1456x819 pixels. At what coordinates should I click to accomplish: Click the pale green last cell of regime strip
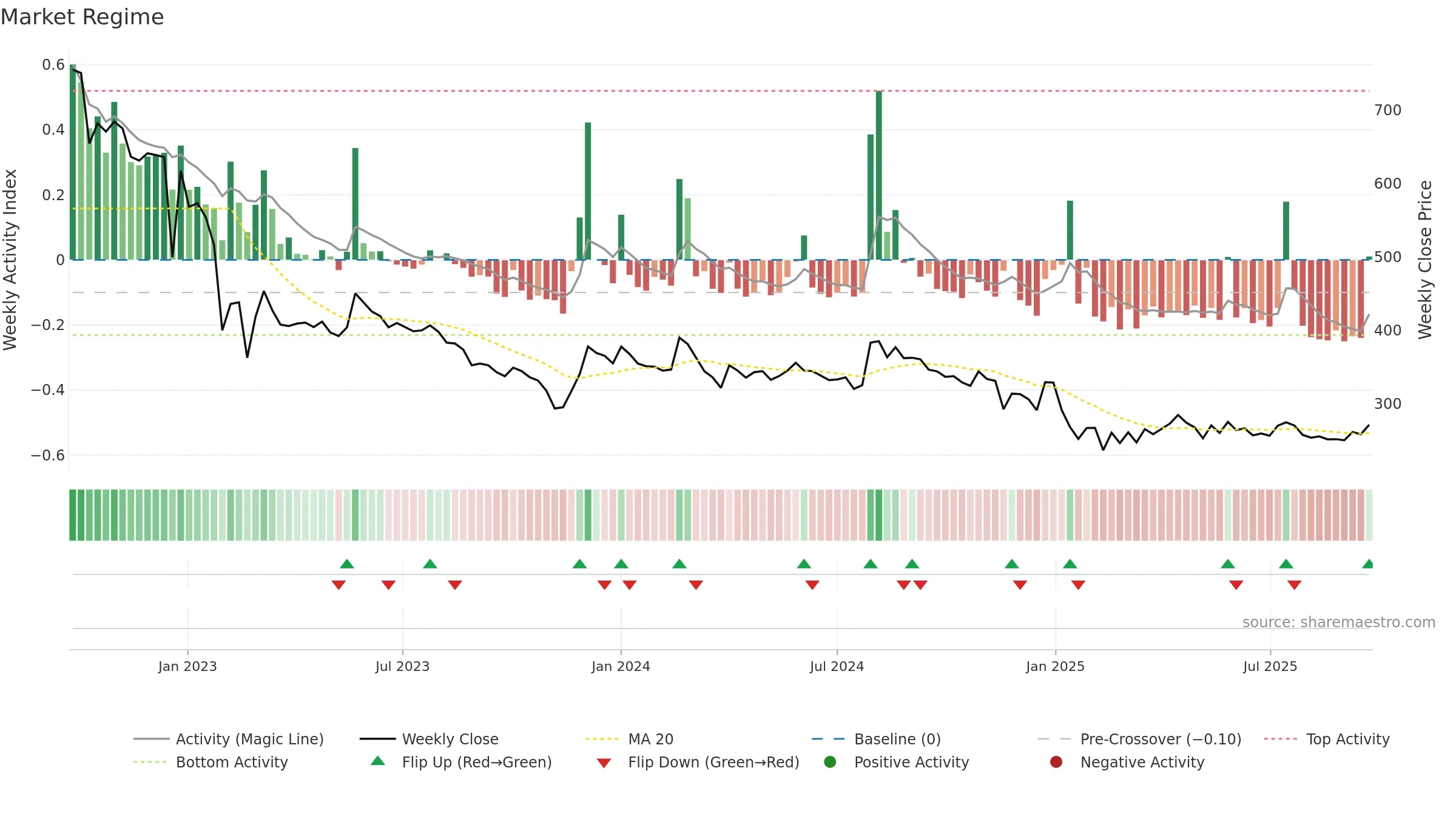[x=1369, y=515]
